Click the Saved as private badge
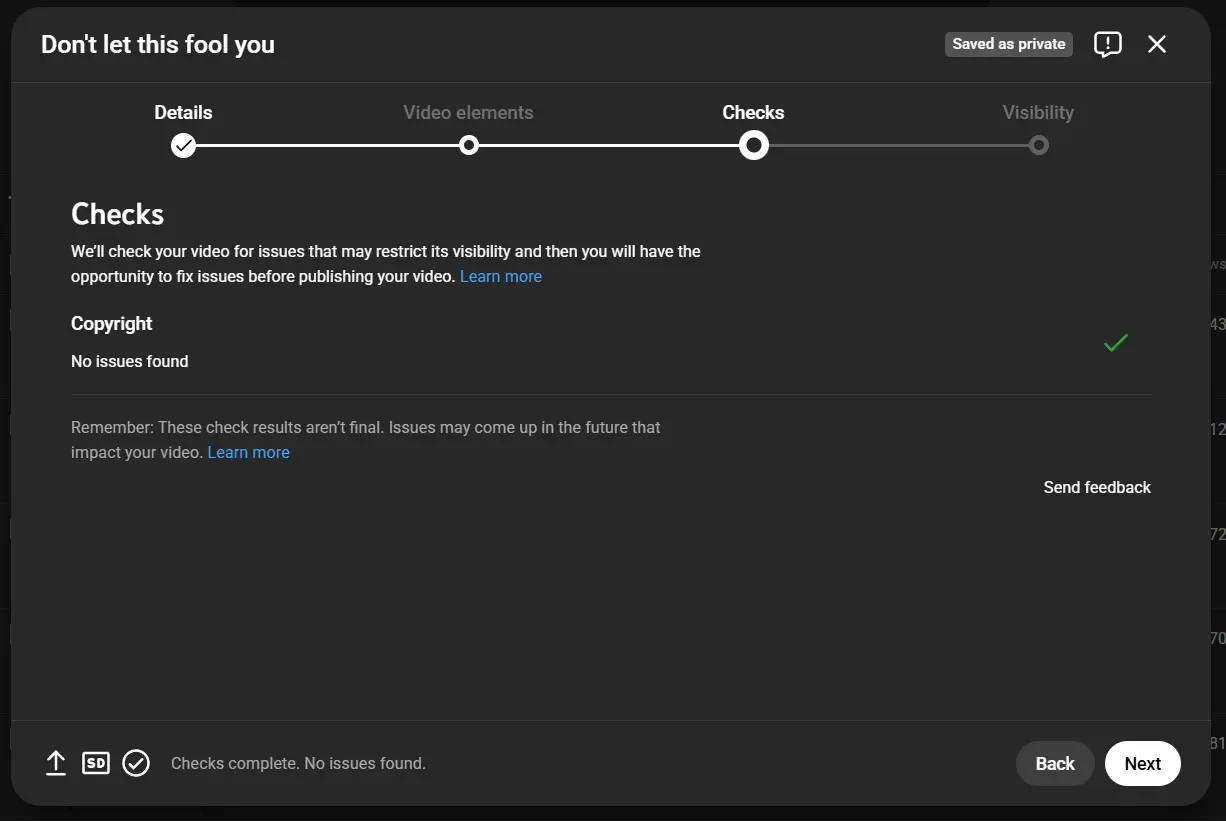1226x821 pixels. tap(1009, 44)
